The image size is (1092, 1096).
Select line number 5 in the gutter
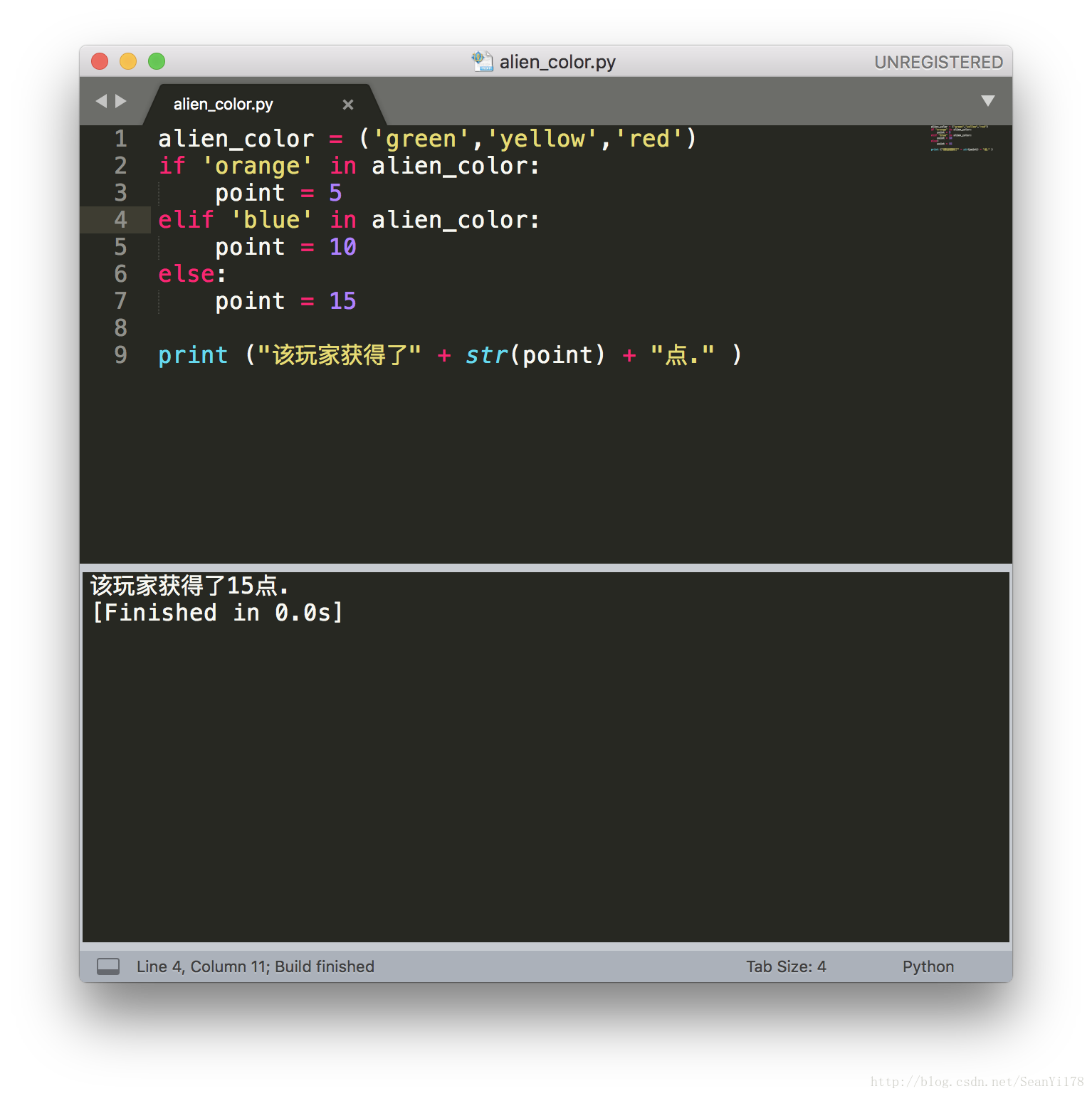[x=121, y=247]
